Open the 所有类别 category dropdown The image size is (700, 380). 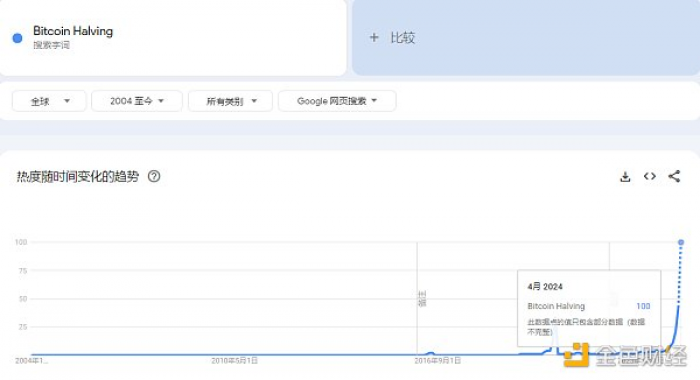tap(230, 101)
